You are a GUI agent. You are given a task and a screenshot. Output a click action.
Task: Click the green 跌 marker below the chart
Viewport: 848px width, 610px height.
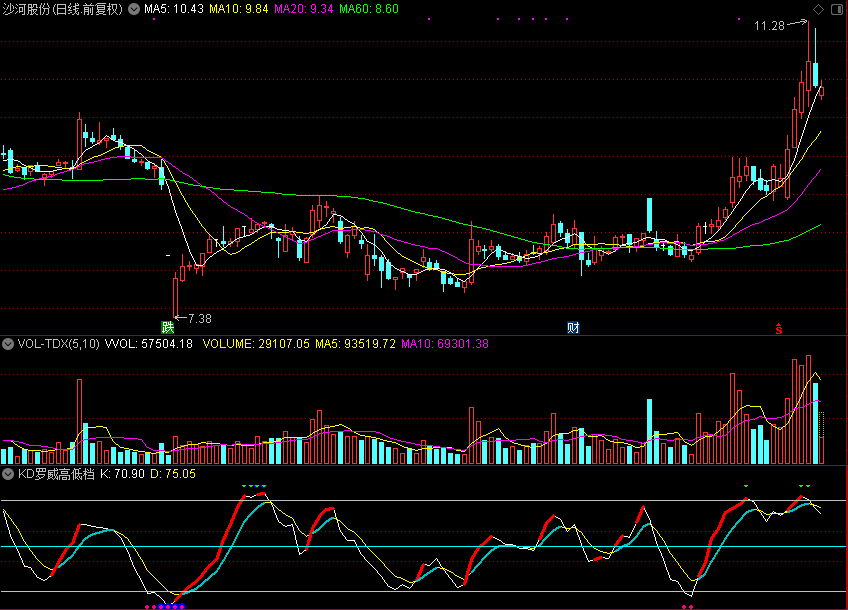point(168,327)
